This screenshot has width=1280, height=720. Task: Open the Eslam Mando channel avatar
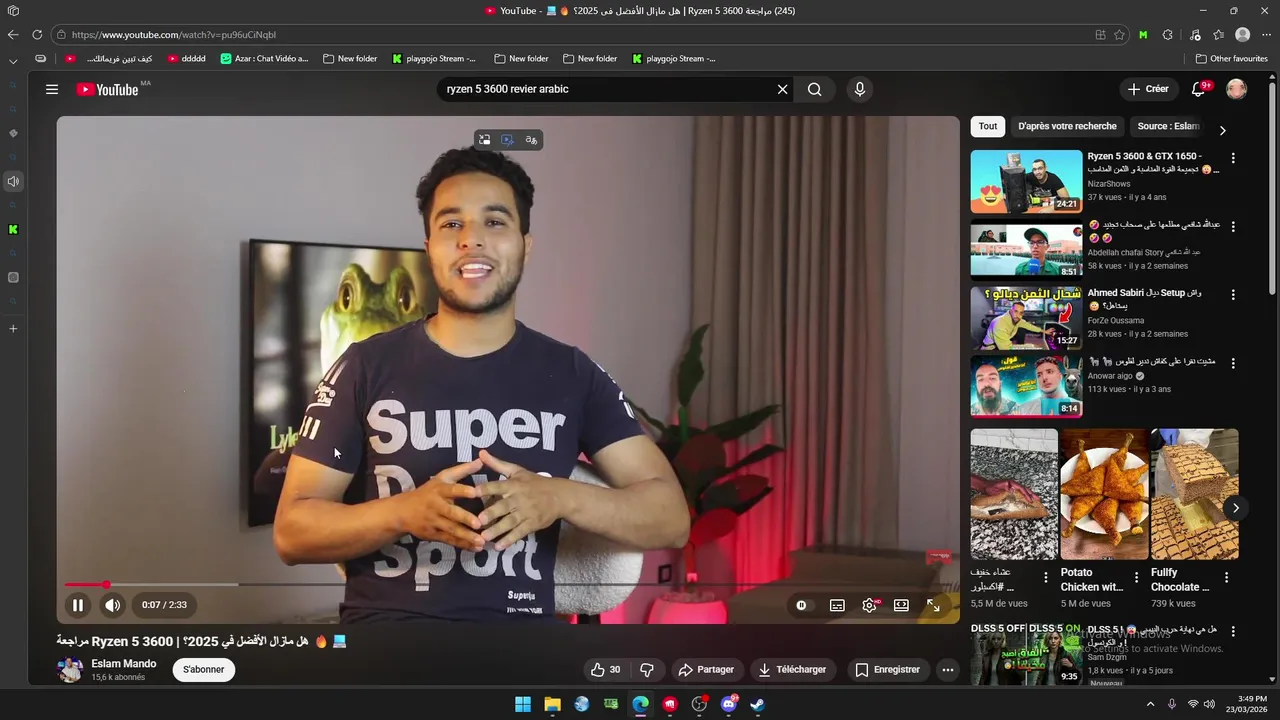[70, 670]
